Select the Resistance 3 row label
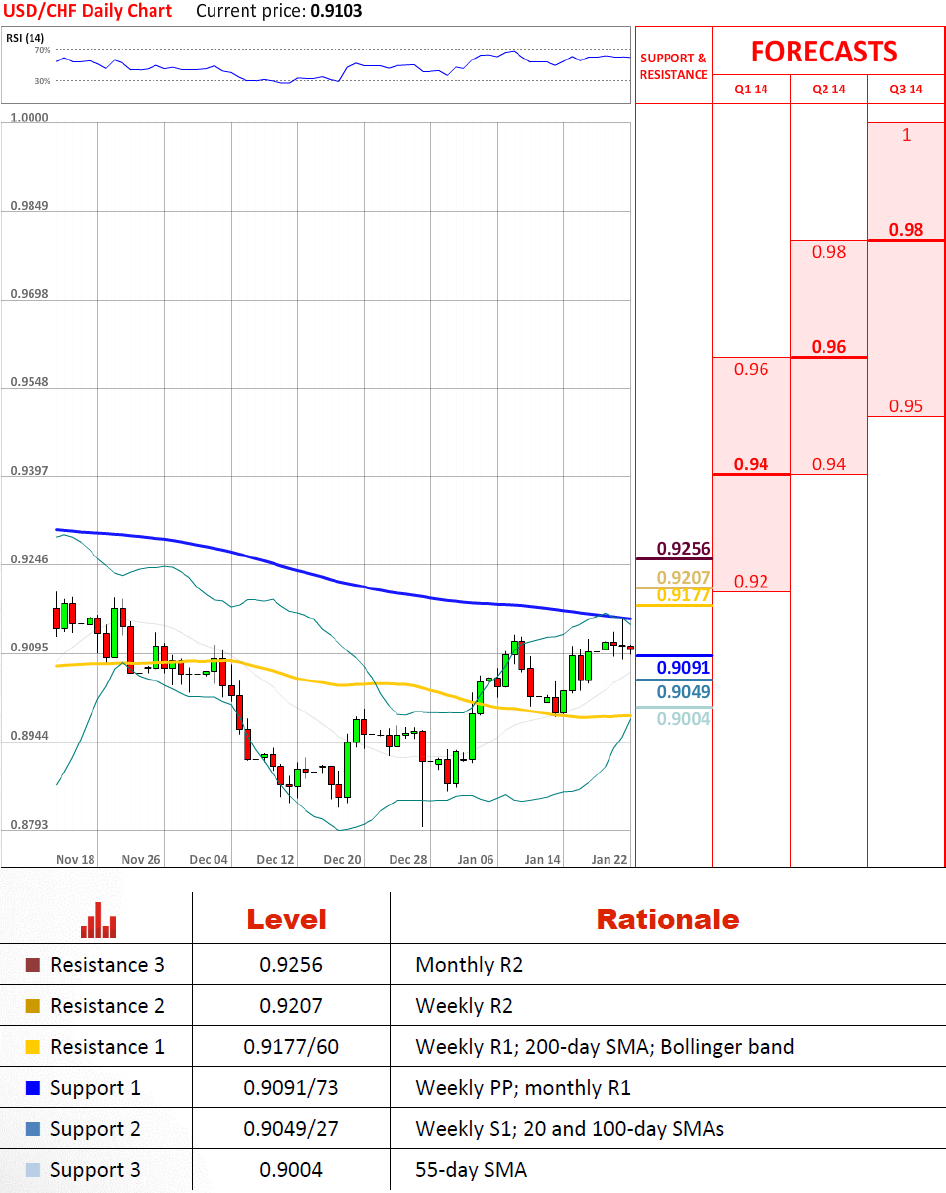Screen dimensions: 946x1193 pyautogui.click(x=107, y=965)
